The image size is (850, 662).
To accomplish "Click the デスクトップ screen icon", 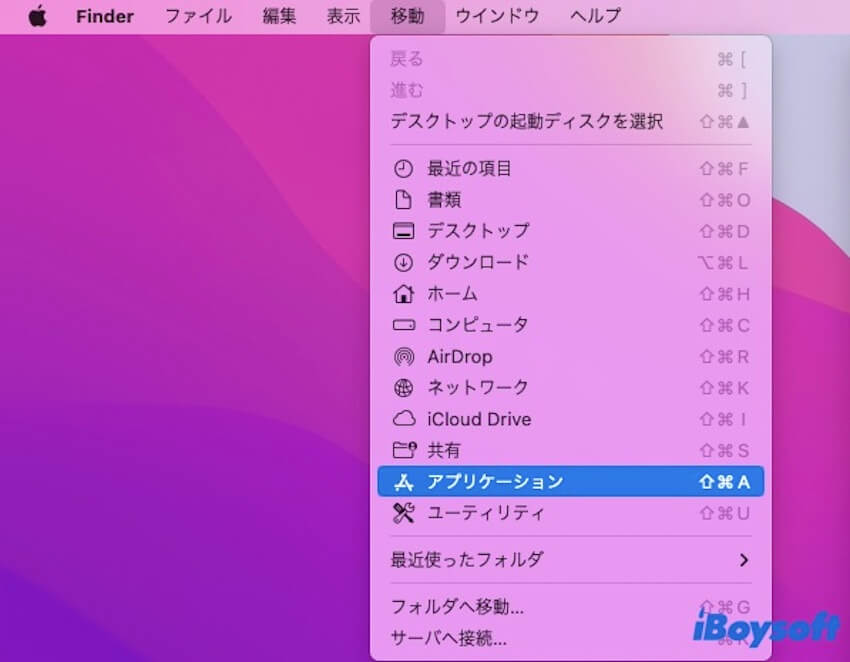I will click(403, 231).
